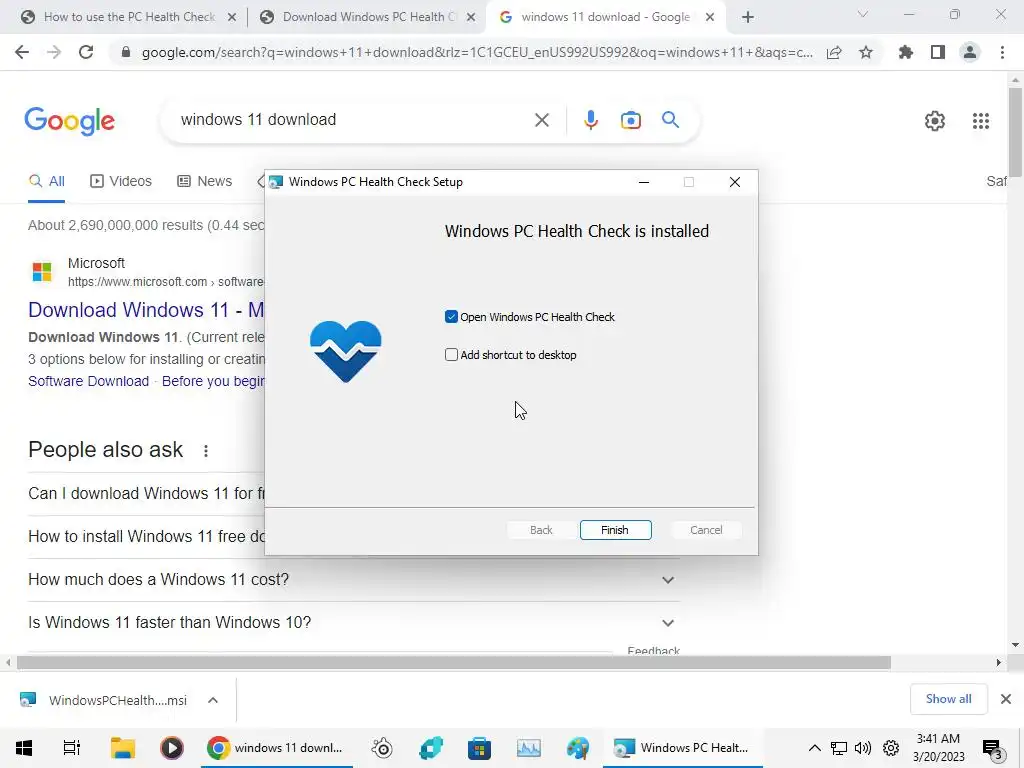Select the All search filter

pos(47,182)
